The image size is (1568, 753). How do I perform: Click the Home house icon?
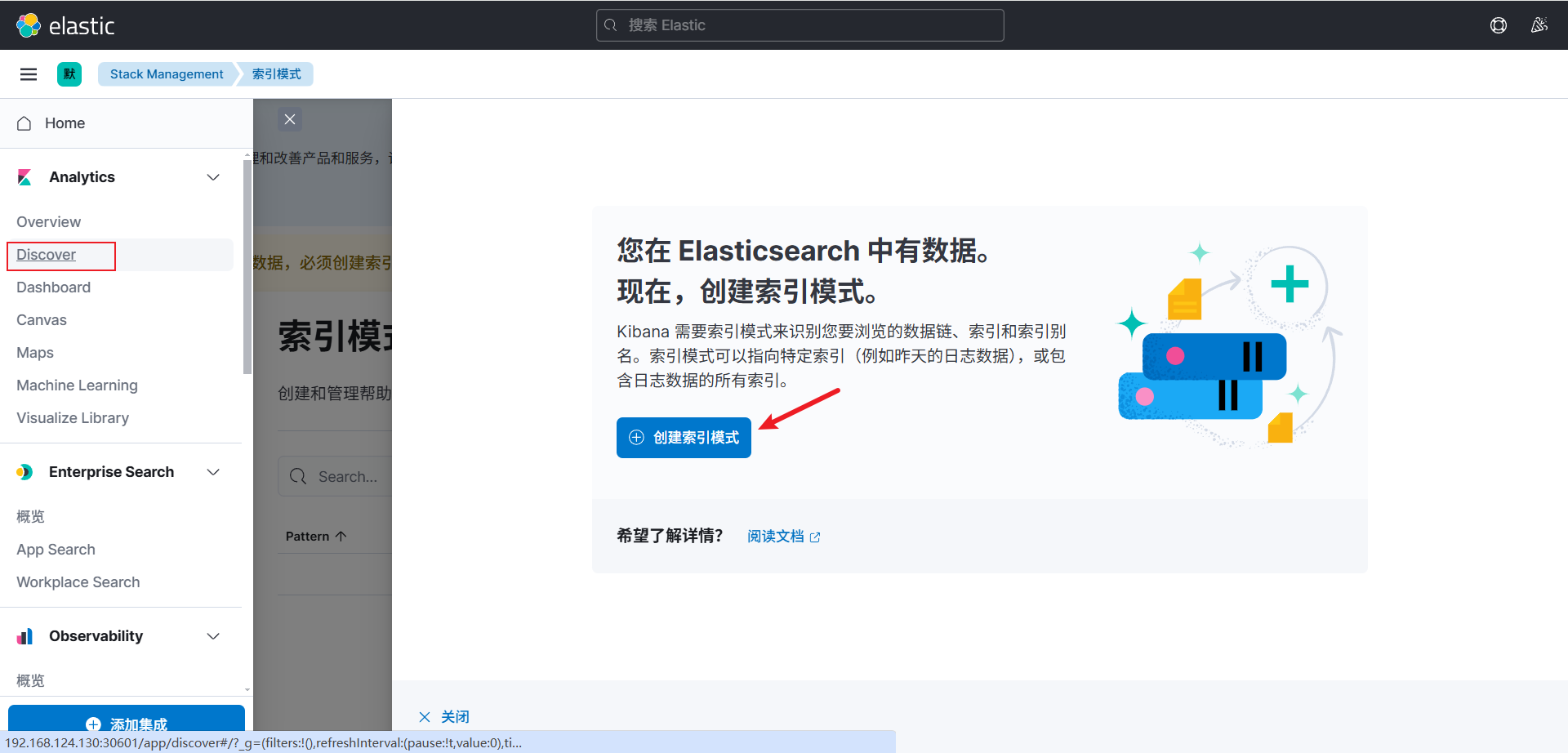coord(24,123)
